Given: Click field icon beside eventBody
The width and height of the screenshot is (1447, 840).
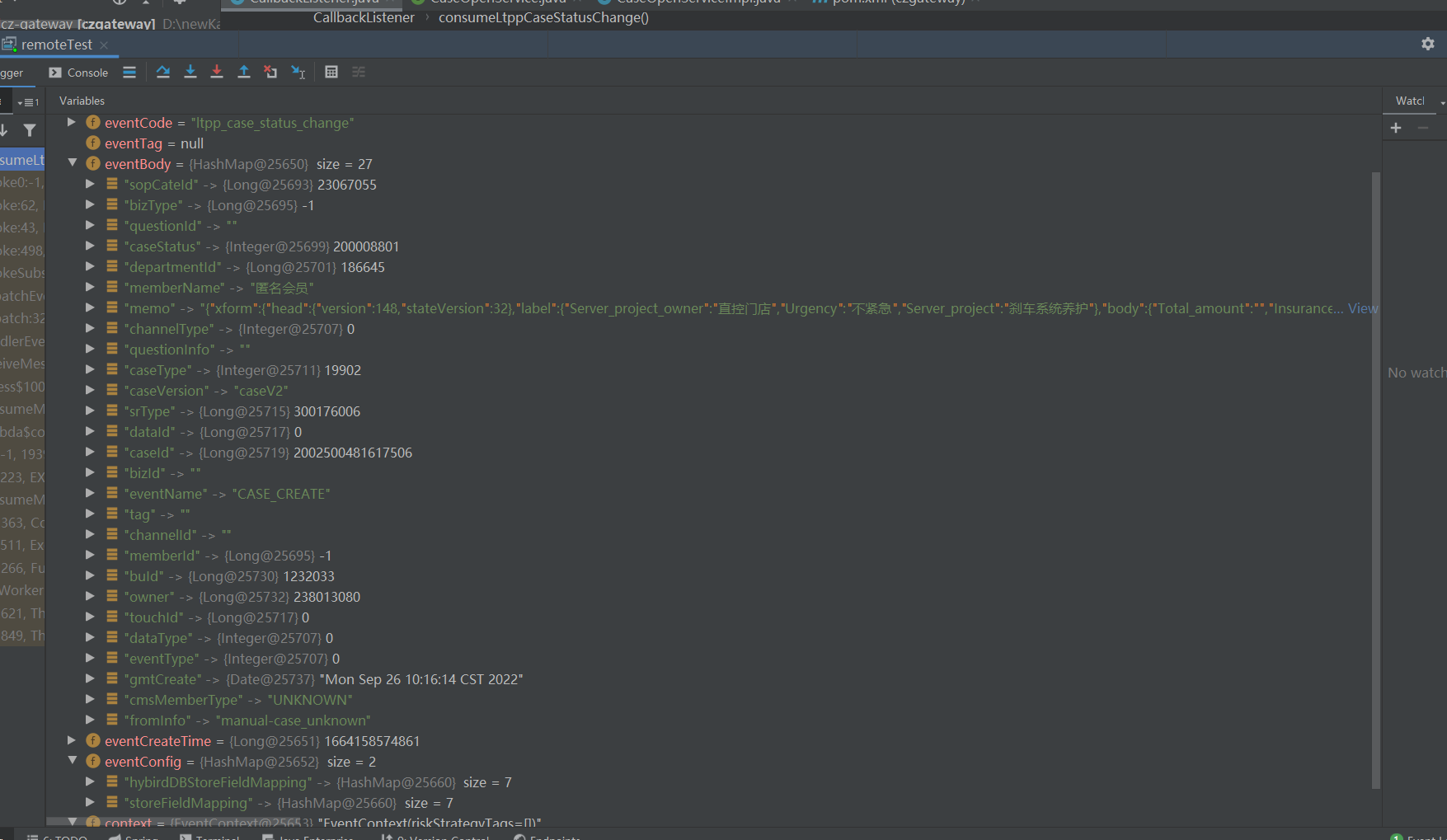Looking at the screenshot, I should pyautogui.click(x=93, y=164).
